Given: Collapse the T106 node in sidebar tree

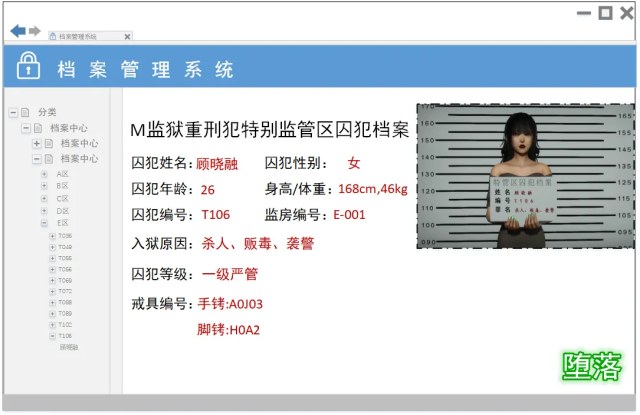Looking at the screenshot, I should pos(52,336).
